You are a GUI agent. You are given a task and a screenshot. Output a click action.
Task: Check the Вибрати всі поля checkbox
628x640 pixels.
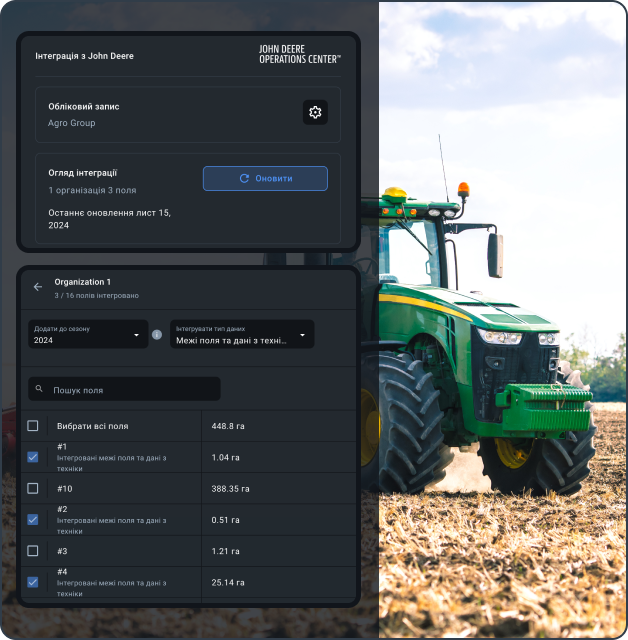tap(33, 426)
